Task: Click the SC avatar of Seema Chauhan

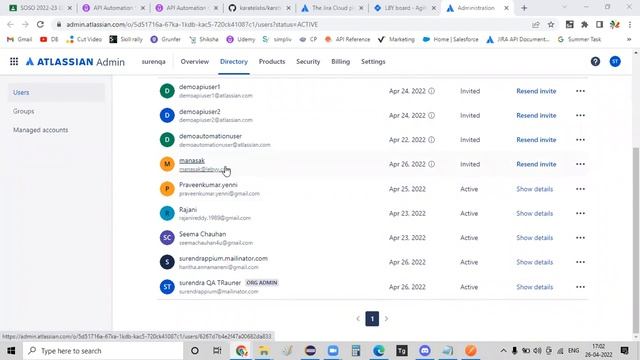Action: [x=167, y=238]
